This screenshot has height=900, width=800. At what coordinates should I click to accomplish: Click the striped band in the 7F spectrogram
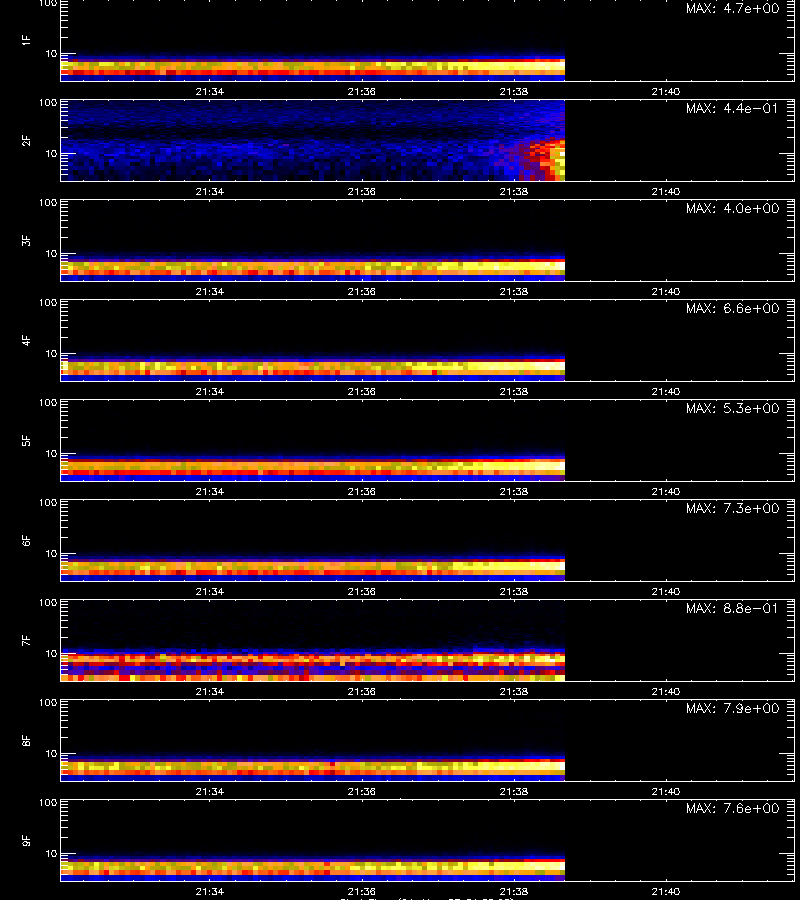coord(313,666)
